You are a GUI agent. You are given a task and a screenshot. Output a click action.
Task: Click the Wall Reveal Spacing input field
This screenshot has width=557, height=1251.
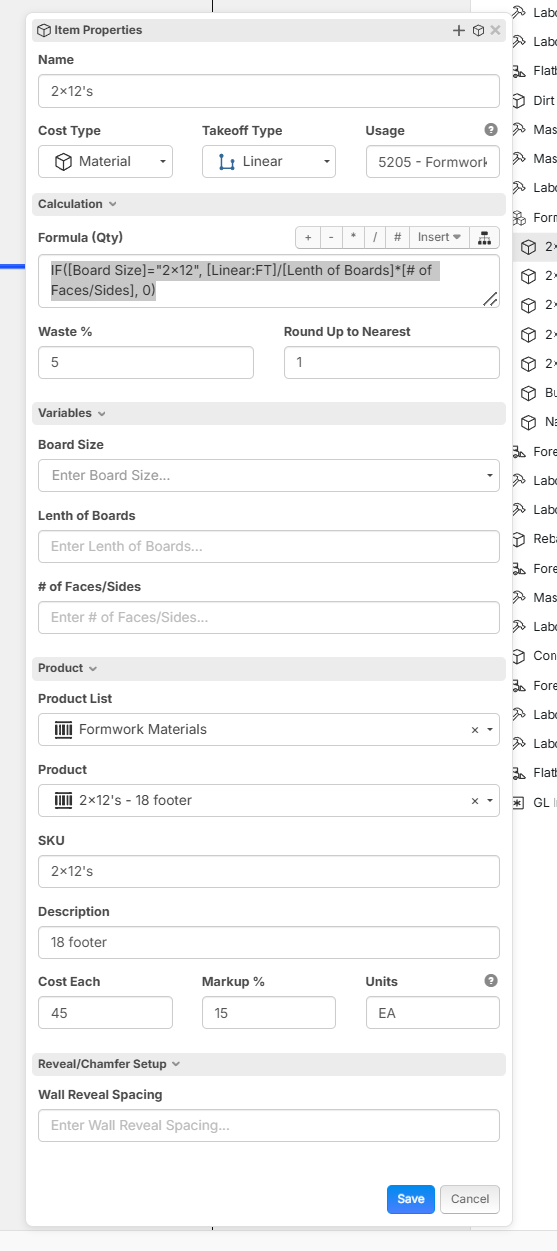(x=269, y=1125)
